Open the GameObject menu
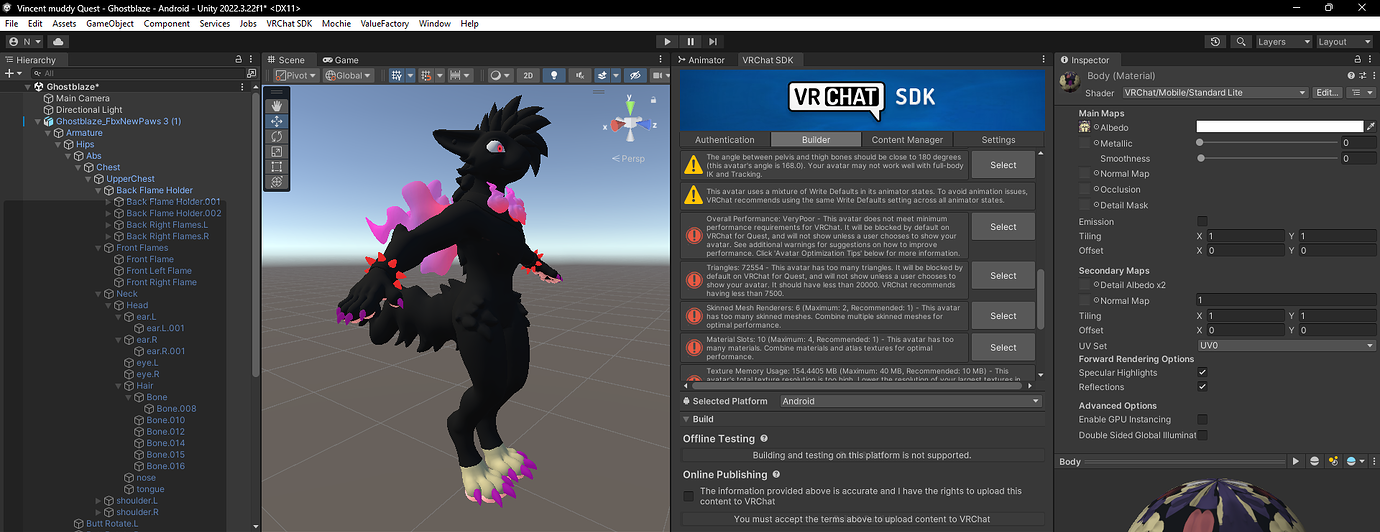 110,23
